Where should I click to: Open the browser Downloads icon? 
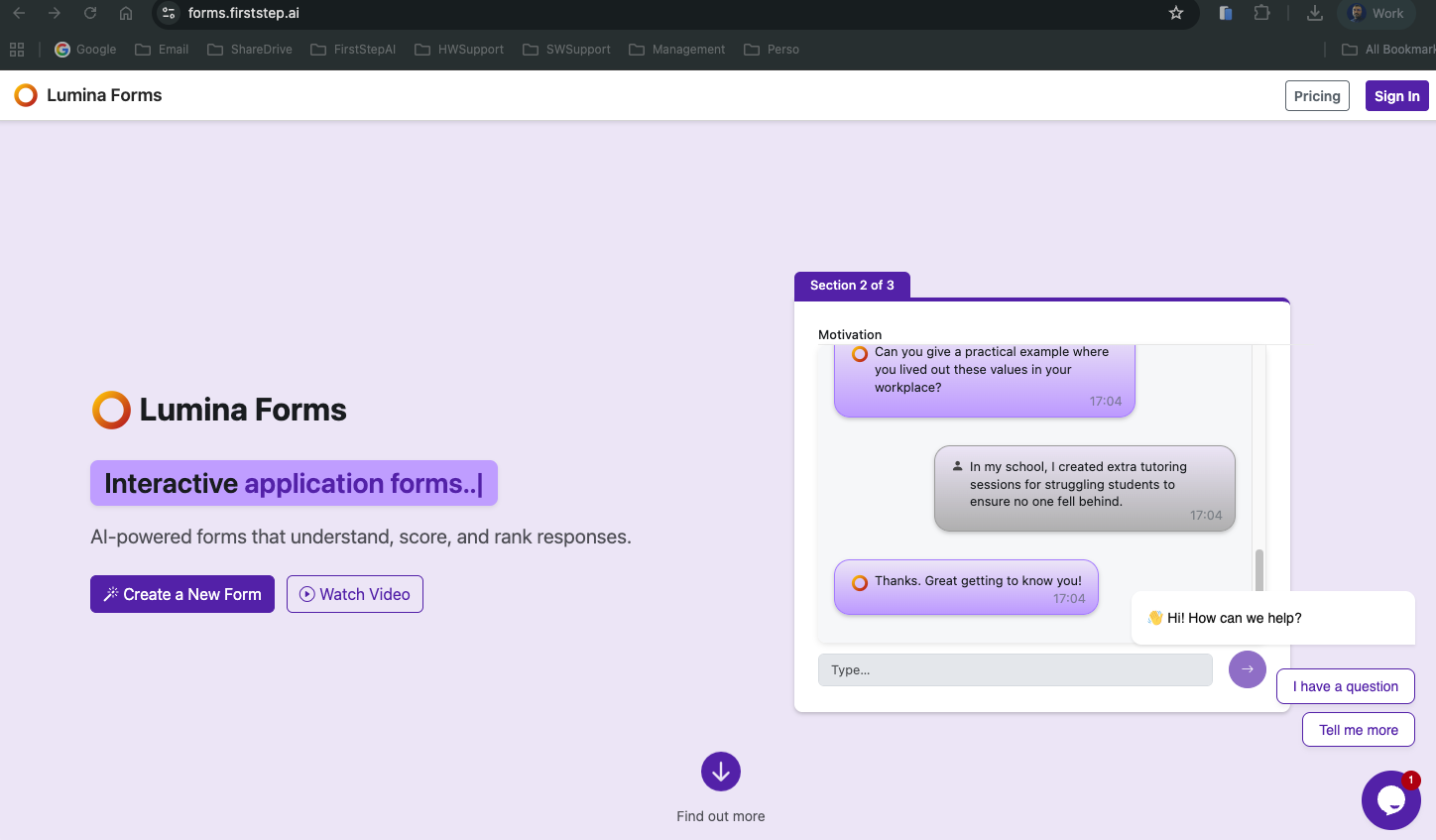coord(1315,13)
